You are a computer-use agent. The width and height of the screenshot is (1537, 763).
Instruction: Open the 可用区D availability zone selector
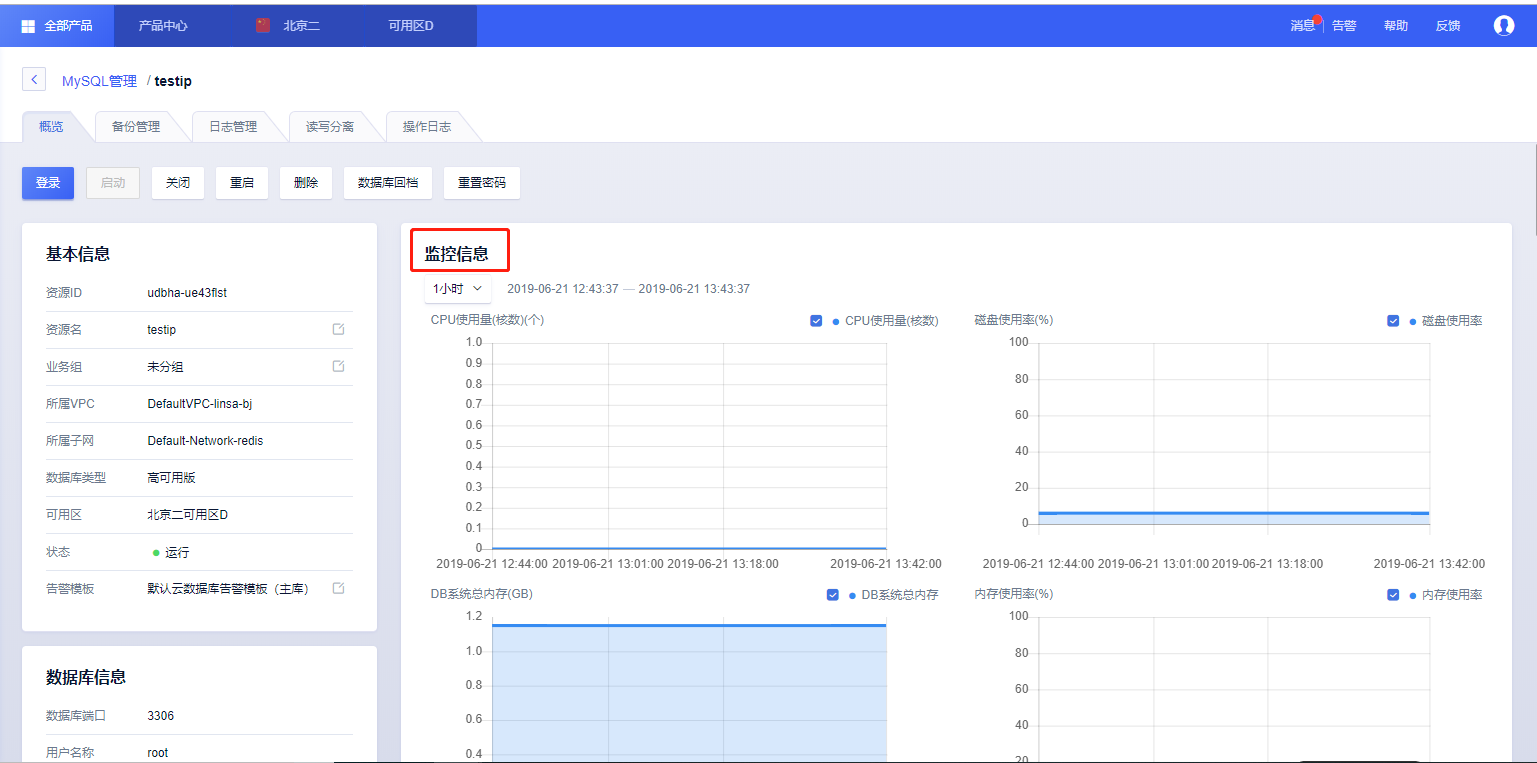tap(410, 25)
